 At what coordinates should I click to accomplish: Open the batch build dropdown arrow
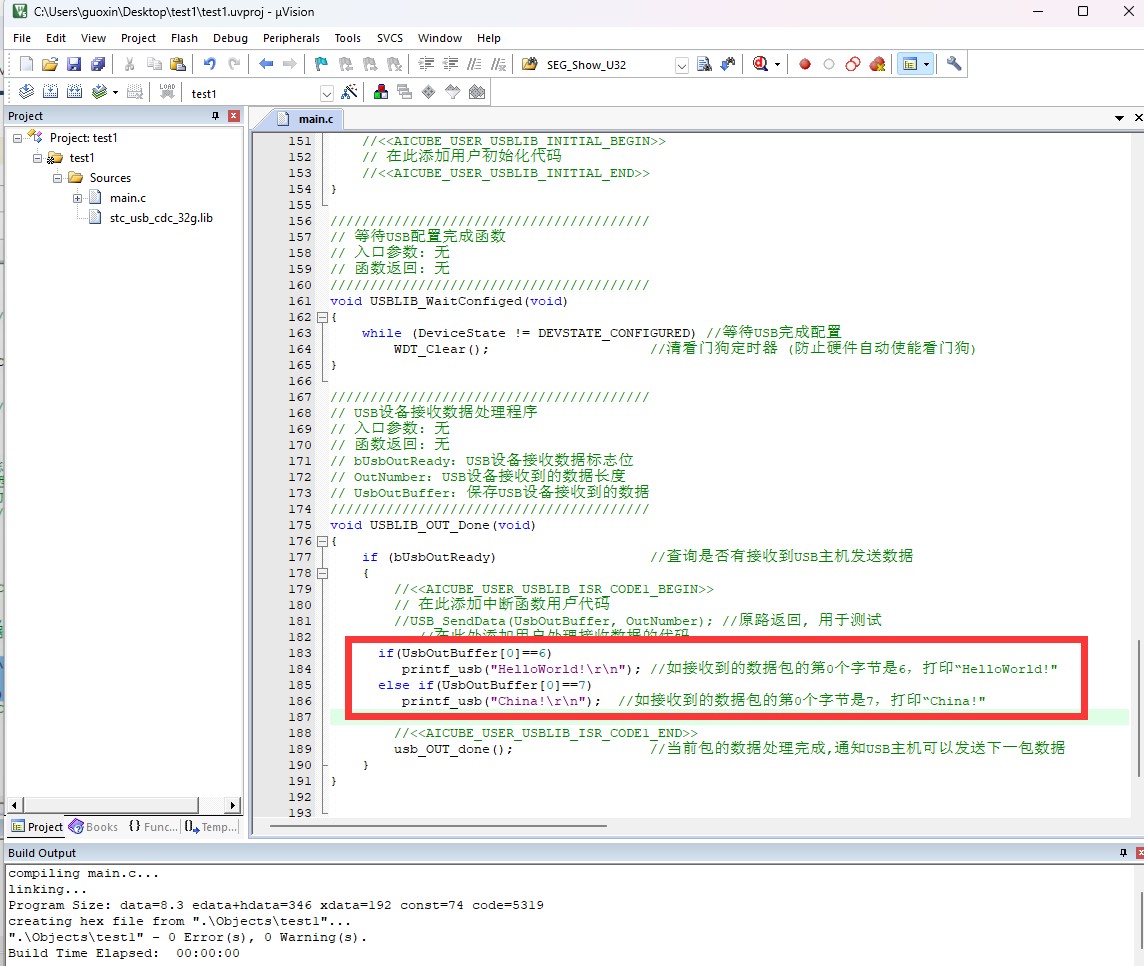[x=115, y=92]
